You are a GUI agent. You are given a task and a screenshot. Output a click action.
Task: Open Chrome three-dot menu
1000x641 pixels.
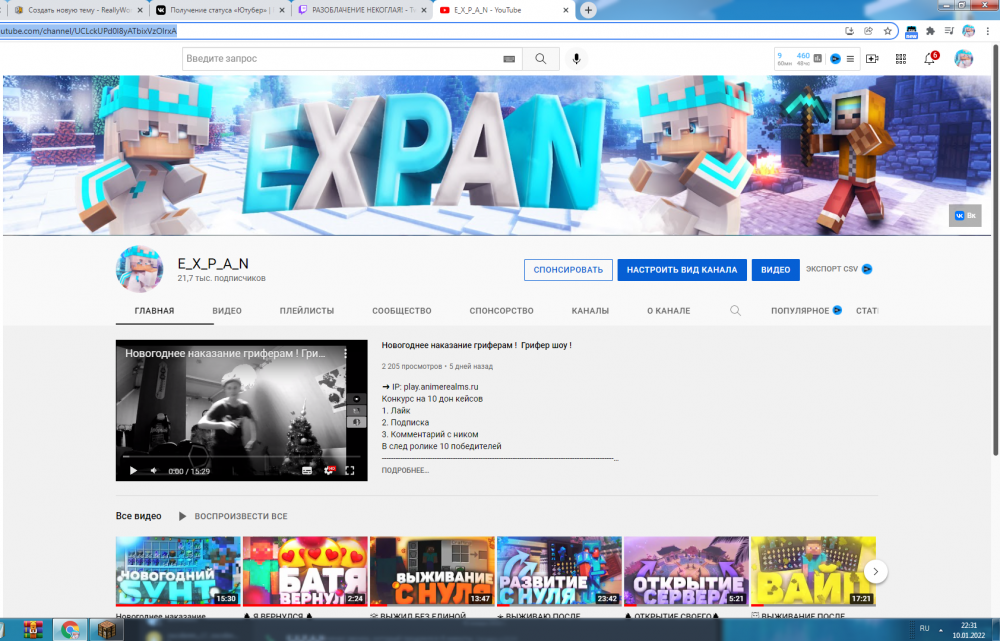pyautogui.click(x=988, y=31)
